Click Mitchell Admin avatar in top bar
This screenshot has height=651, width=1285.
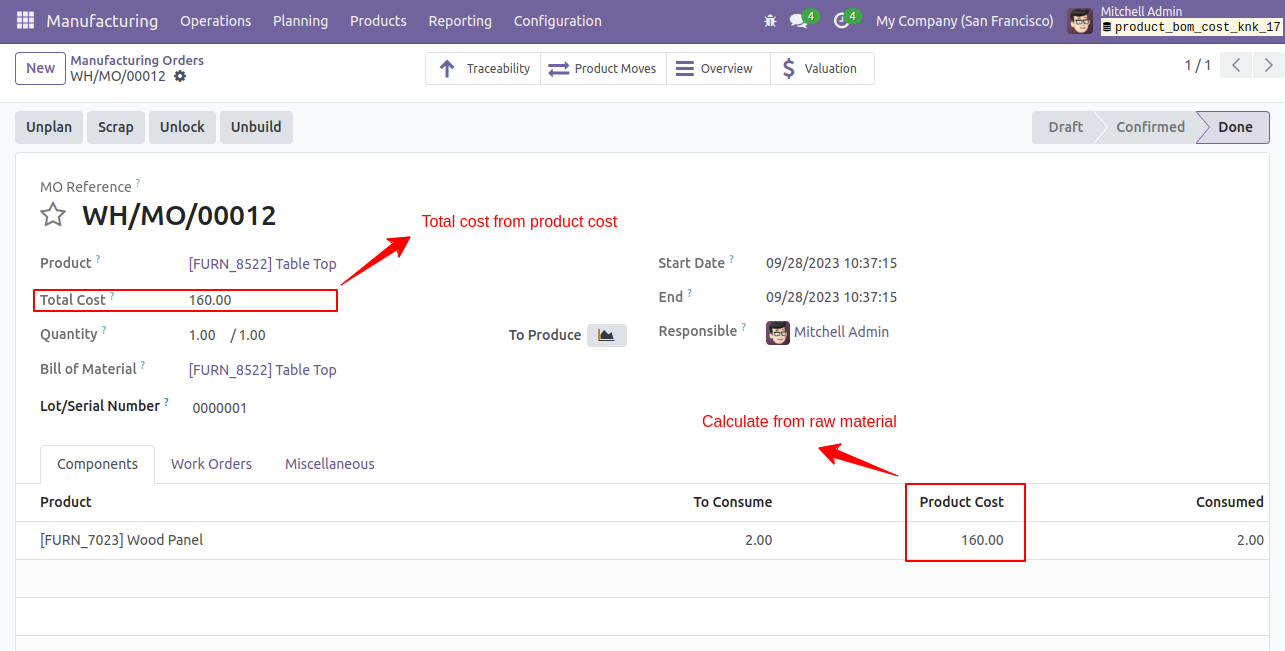click(1080, 21)
